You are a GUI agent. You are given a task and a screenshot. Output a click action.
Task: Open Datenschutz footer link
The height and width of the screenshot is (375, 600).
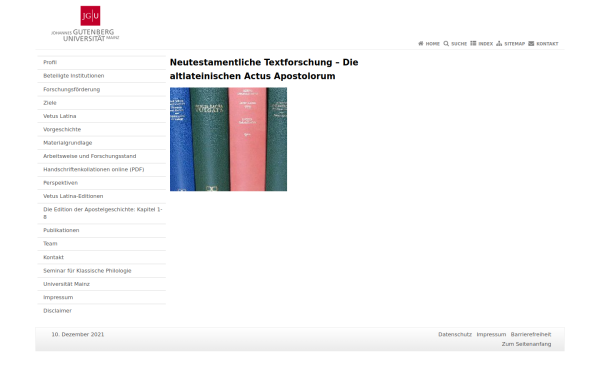tap(455, 334)
